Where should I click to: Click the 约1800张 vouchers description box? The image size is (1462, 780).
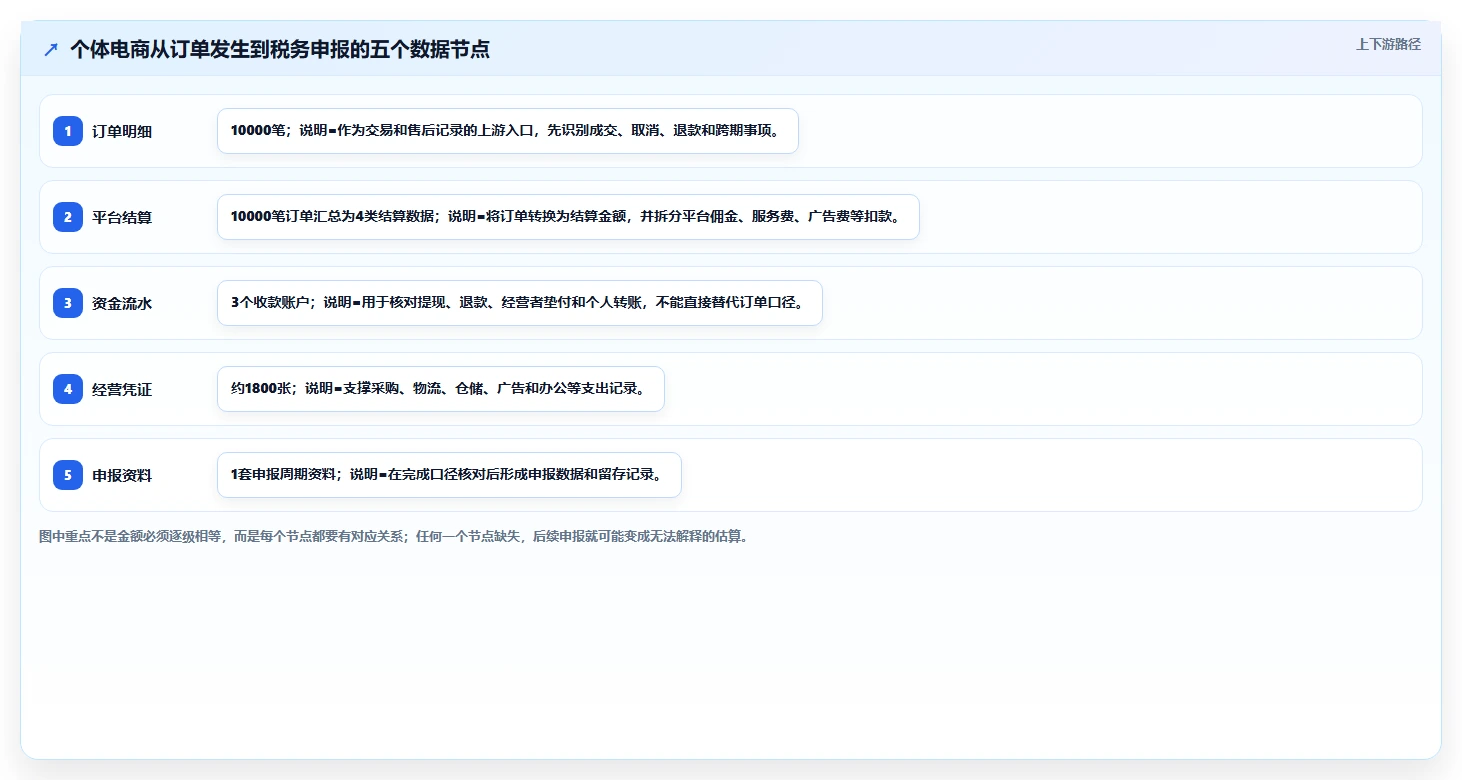[441, 389]
